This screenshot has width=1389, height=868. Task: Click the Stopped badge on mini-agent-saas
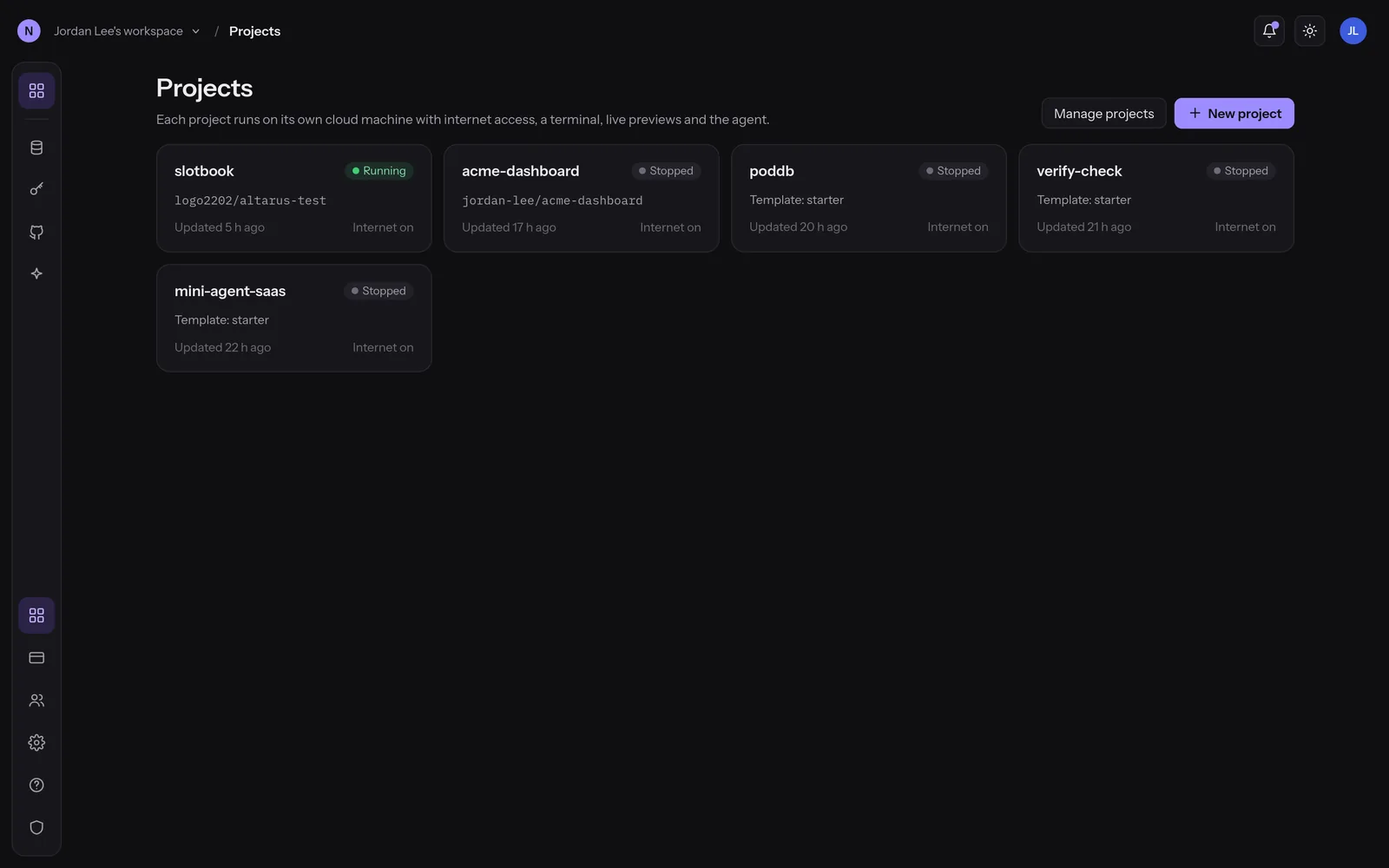379,291
